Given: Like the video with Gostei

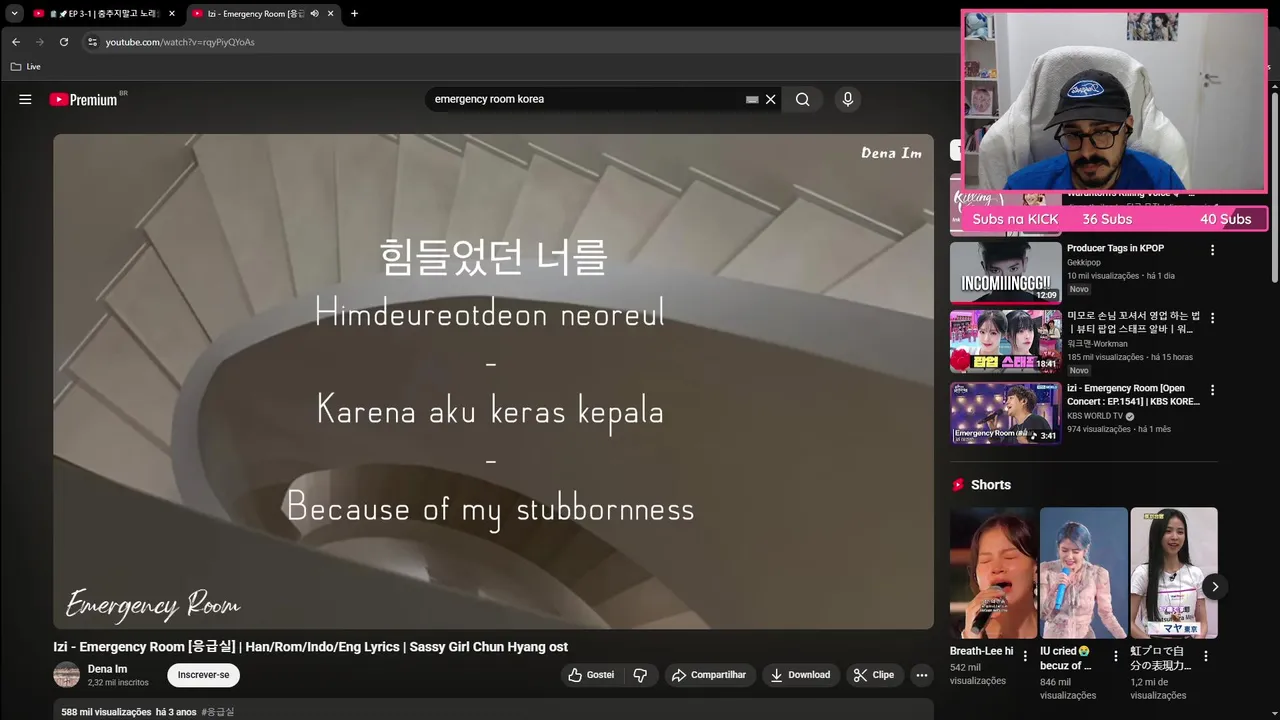Looking at the screenshot, I should [591, 675].
